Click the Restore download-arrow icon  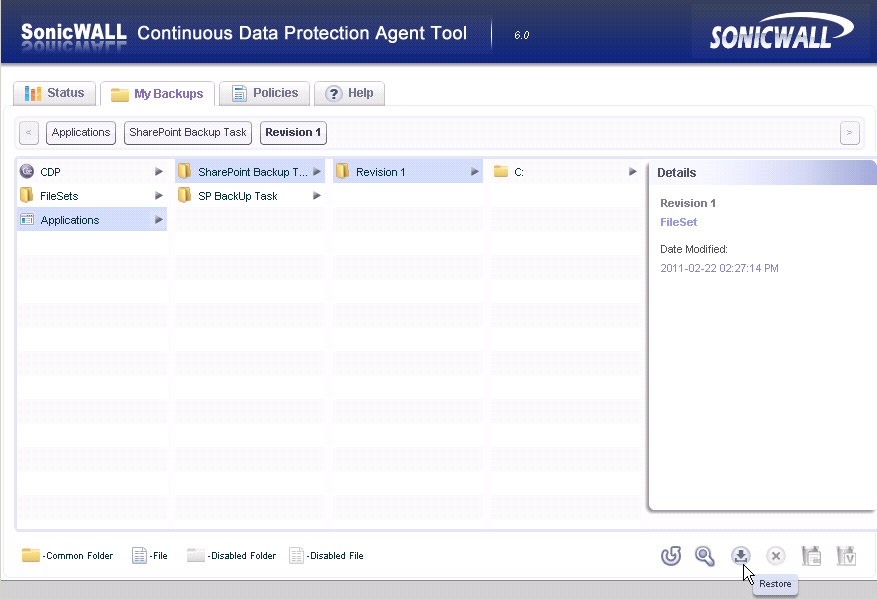pyautogui.click(x=741, y=555)
